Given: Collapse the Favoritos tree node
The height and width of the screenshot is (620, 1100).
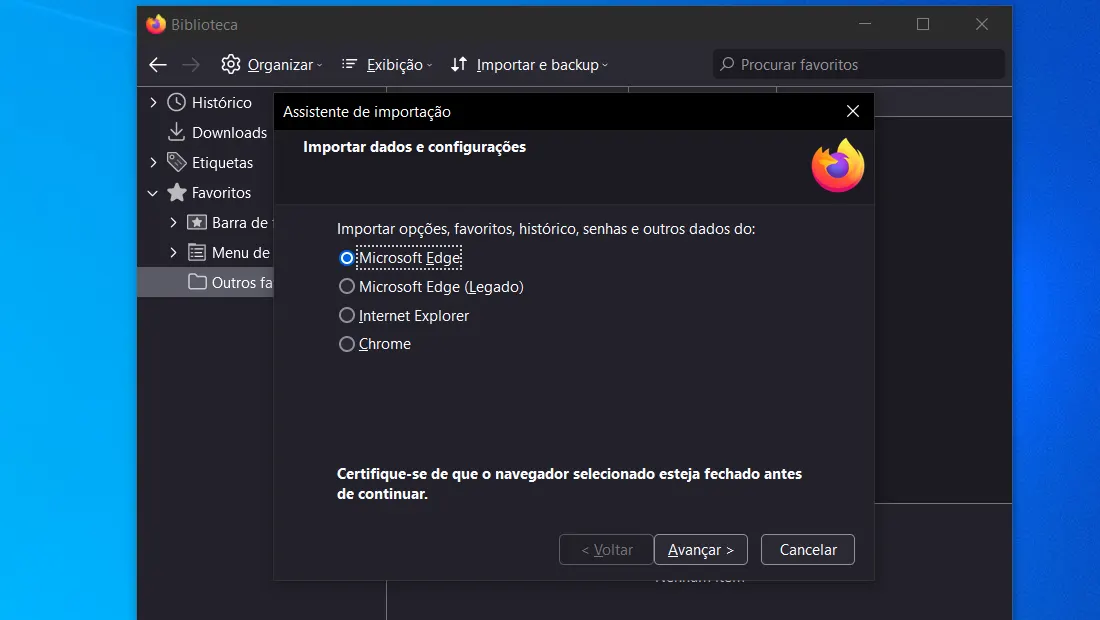Looking at the screenshot, I should point(153,192).
